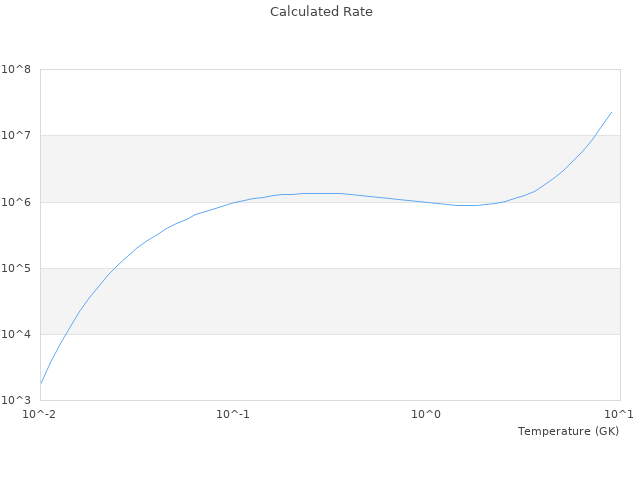Image resolution: width=640 pixels, height=480 pixels.
Task: Click the 'Temperature (GK)' axis label
Action: 568,431
